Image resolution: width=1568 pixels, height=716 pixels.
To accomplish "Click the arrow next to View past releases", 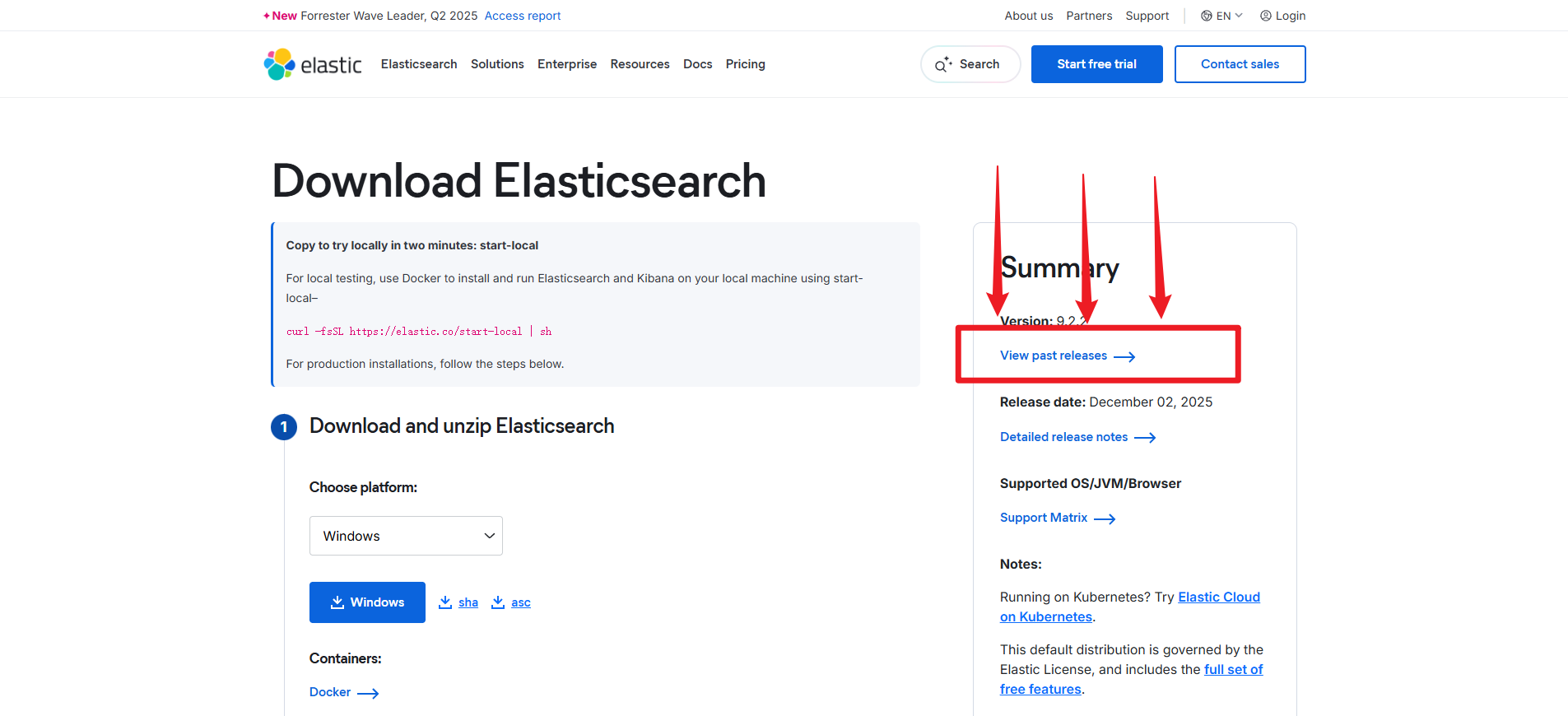I will [1124, 356].
